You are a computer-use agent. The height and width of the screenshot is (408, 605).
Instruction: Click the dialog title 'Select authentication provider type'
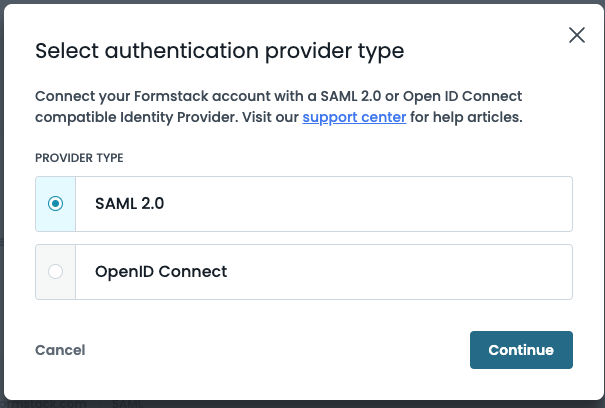point(219,52)
